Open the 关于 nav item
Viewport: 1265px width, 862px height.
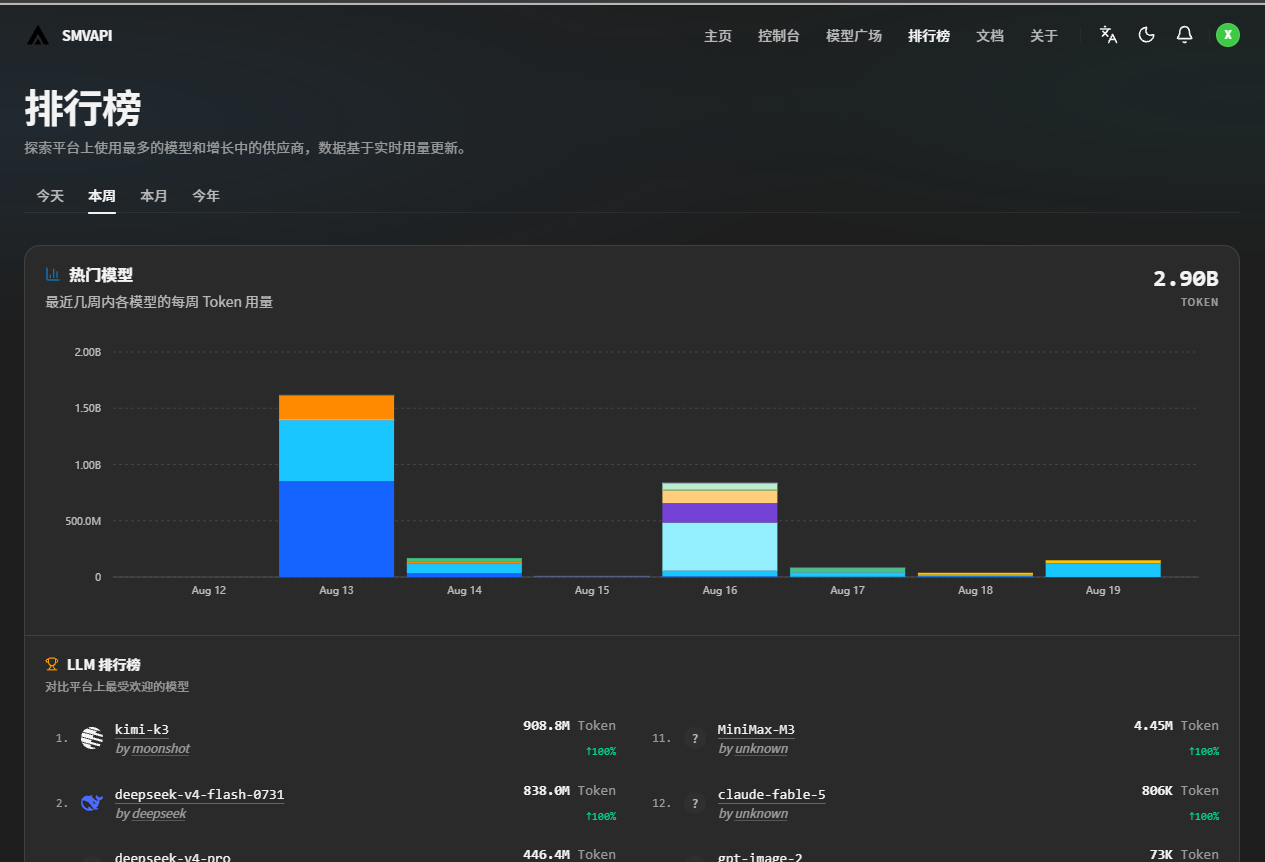(x=1044, y=35)
